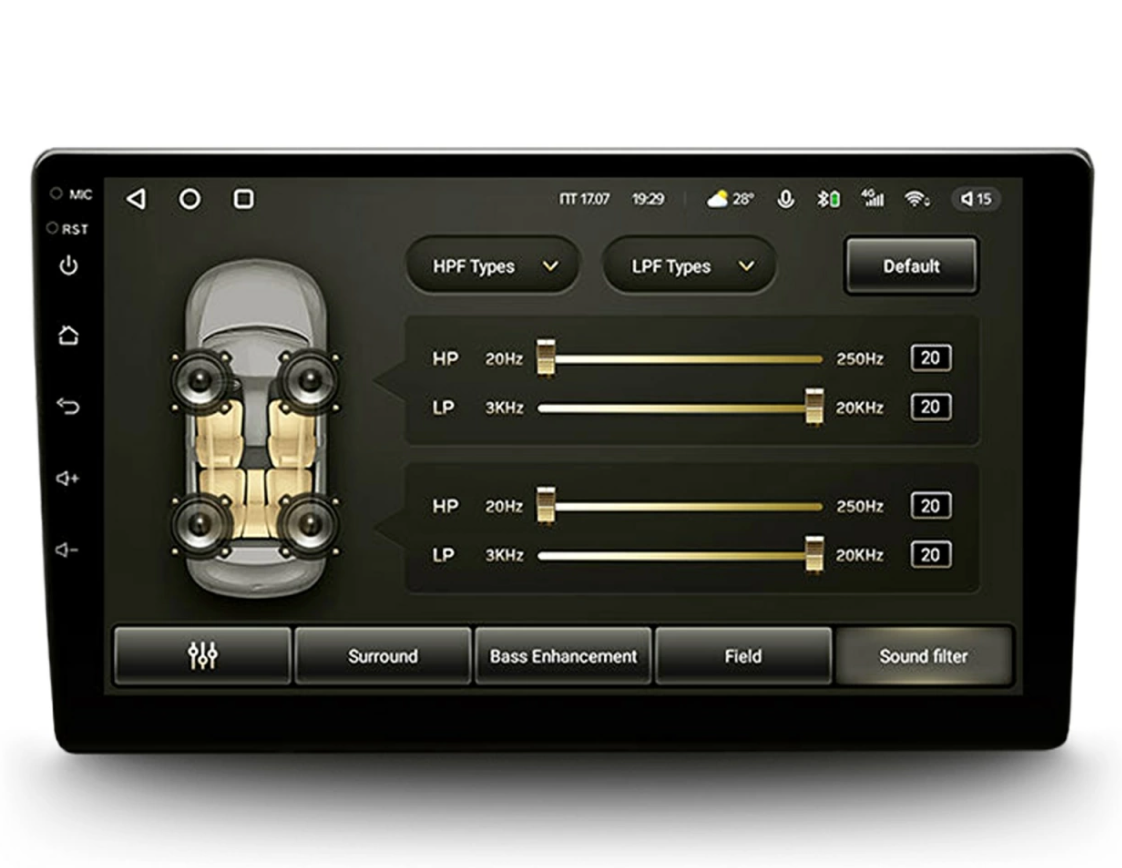This screenshot has width=1122, height=868.
Task: Switch to the Bass Enhancement tab
Action: [x=563, y=655]
